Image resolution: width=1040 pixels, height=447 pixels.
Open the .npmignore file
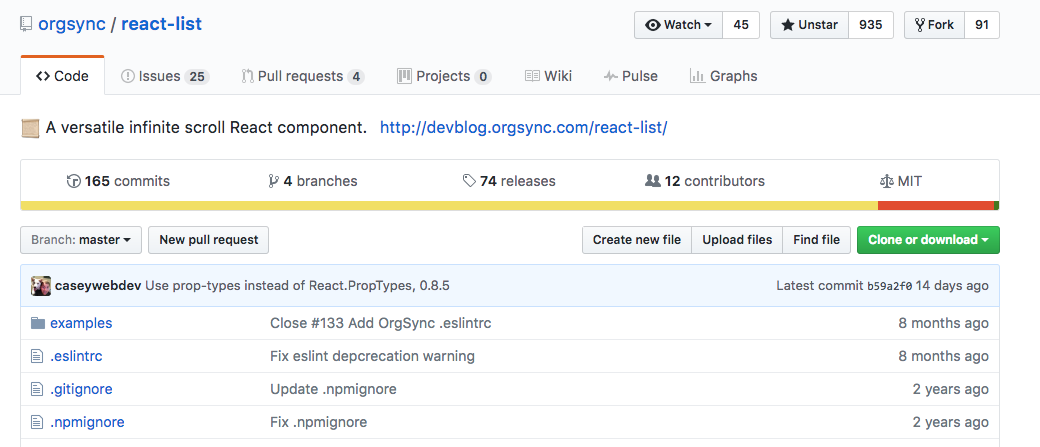[87, 422]
